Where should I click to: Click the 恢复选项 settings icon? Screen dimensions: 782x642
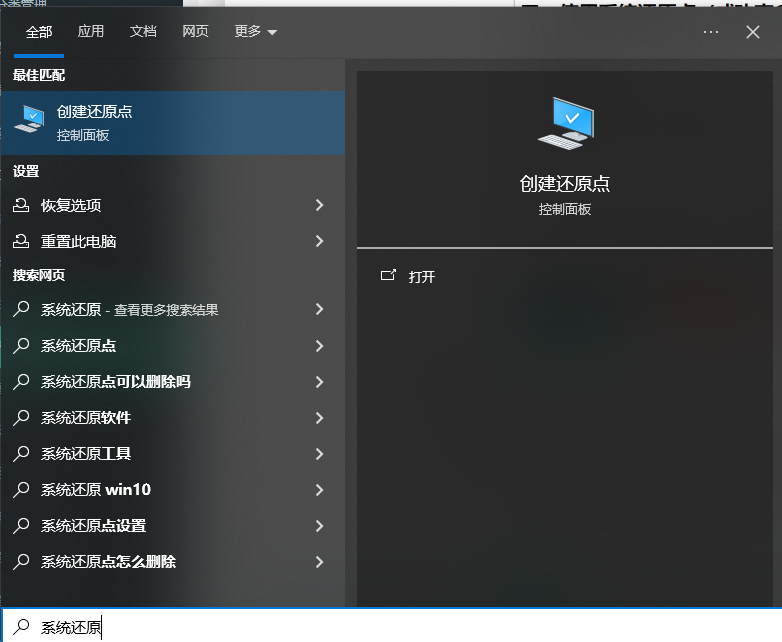click(x=21, y=205)
